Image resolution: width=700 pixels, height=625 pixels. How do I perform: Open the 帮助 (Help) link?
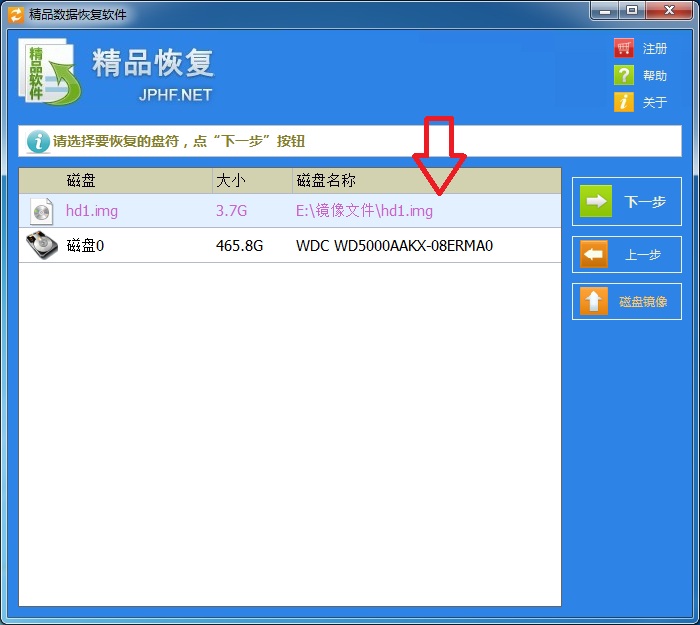(x=655, y=75)
